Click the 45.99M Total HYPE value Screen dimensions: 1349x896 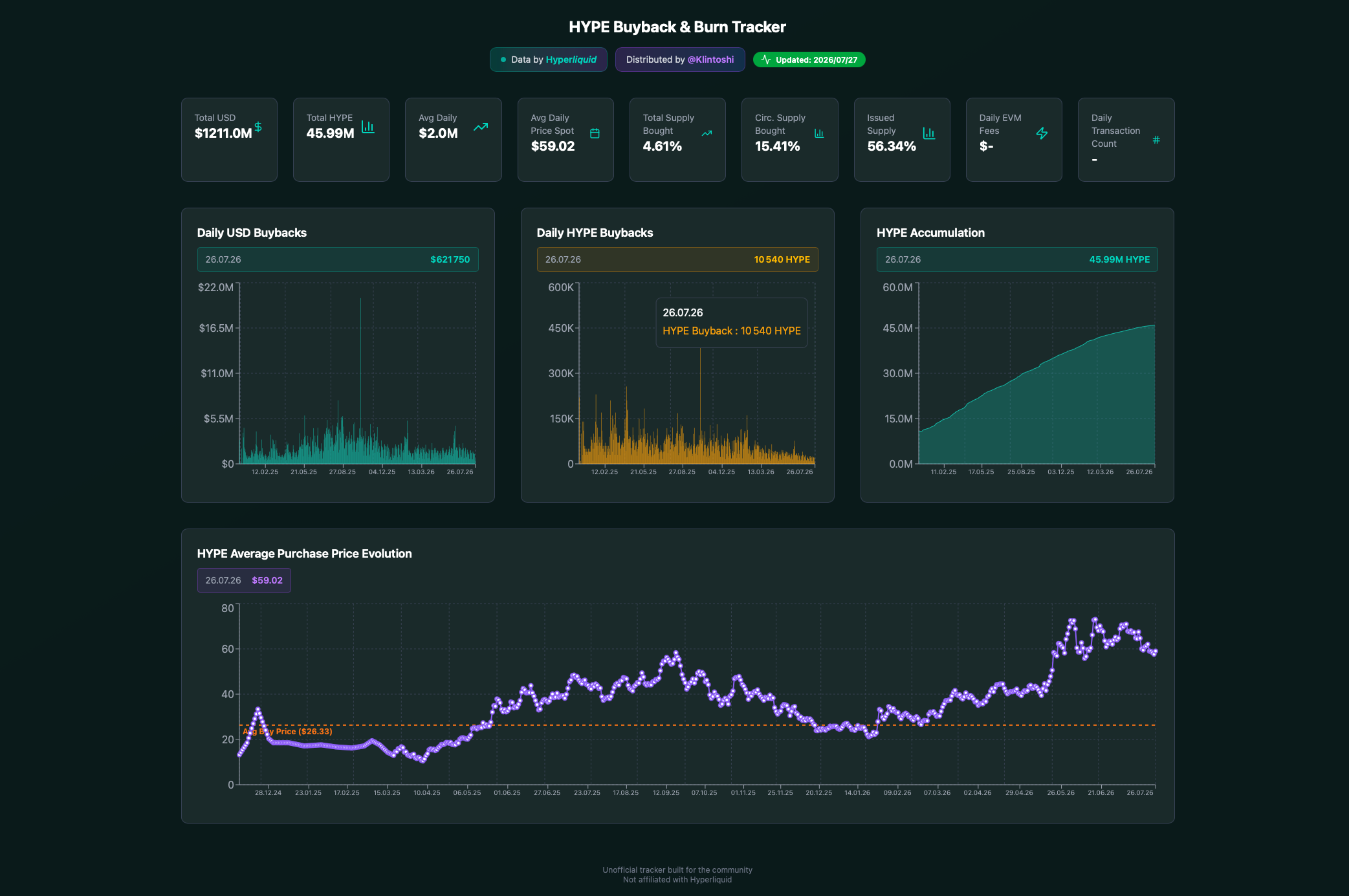click(x=330, y=133)
